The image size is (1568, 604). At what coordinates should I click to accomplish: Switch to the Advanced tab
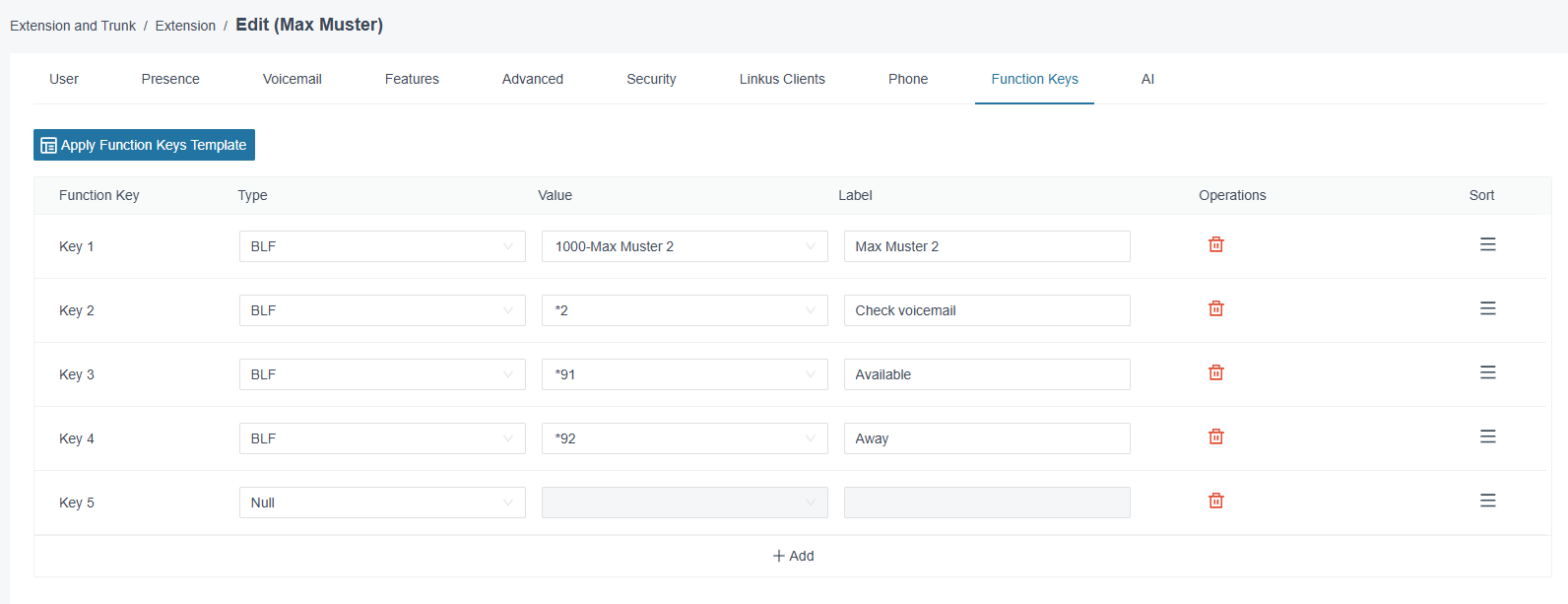click(x=533, y=79)
